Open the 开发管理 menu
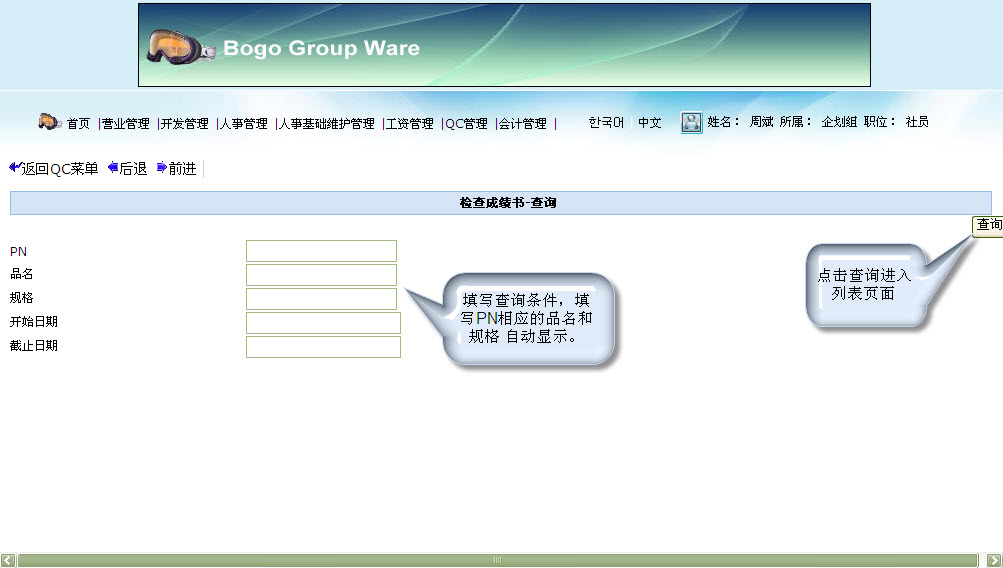 [184, 123]
